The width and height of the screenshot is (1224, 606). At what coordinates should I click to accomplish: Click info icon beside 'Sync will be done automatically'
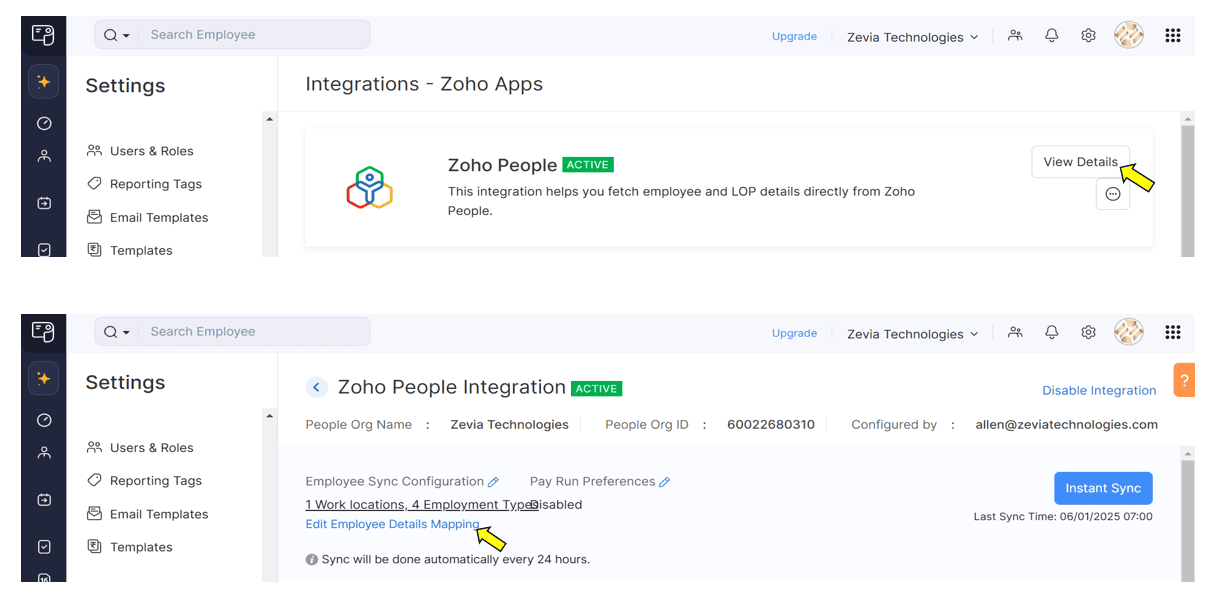pos(312,560)
